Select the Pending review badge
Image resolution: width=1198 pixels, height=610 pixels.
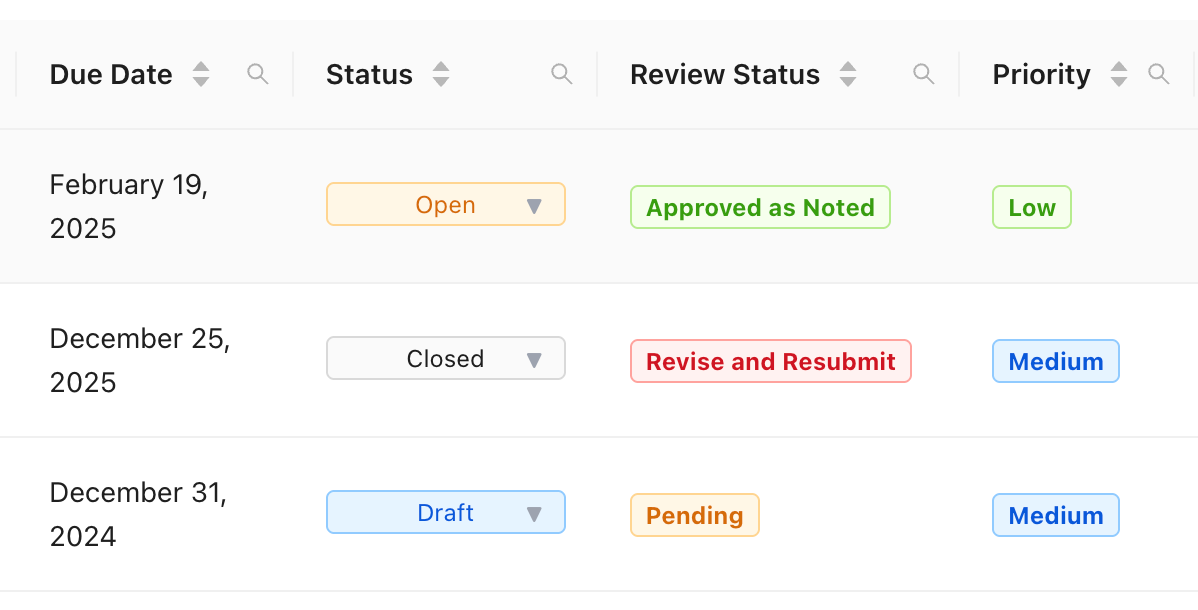pos(694,515)
